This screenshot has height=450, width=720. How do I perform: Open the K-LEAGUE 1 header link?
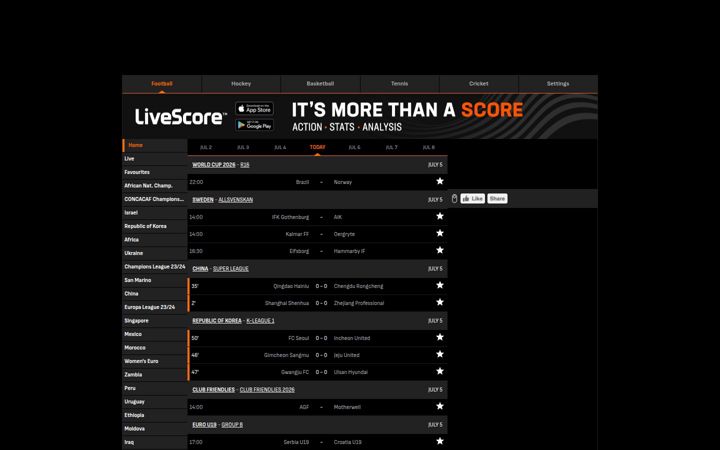[260, 321]
